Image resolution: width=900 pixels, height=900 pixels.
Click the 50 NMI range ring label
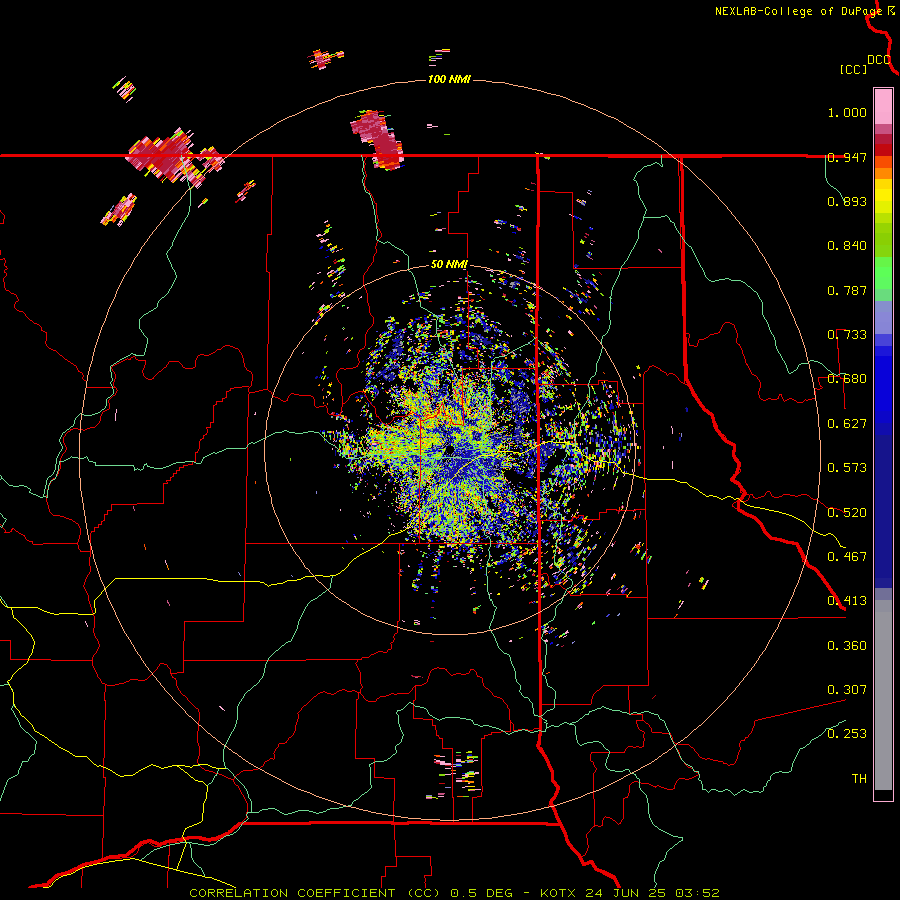pyautogui.click(x=449, y=265)
